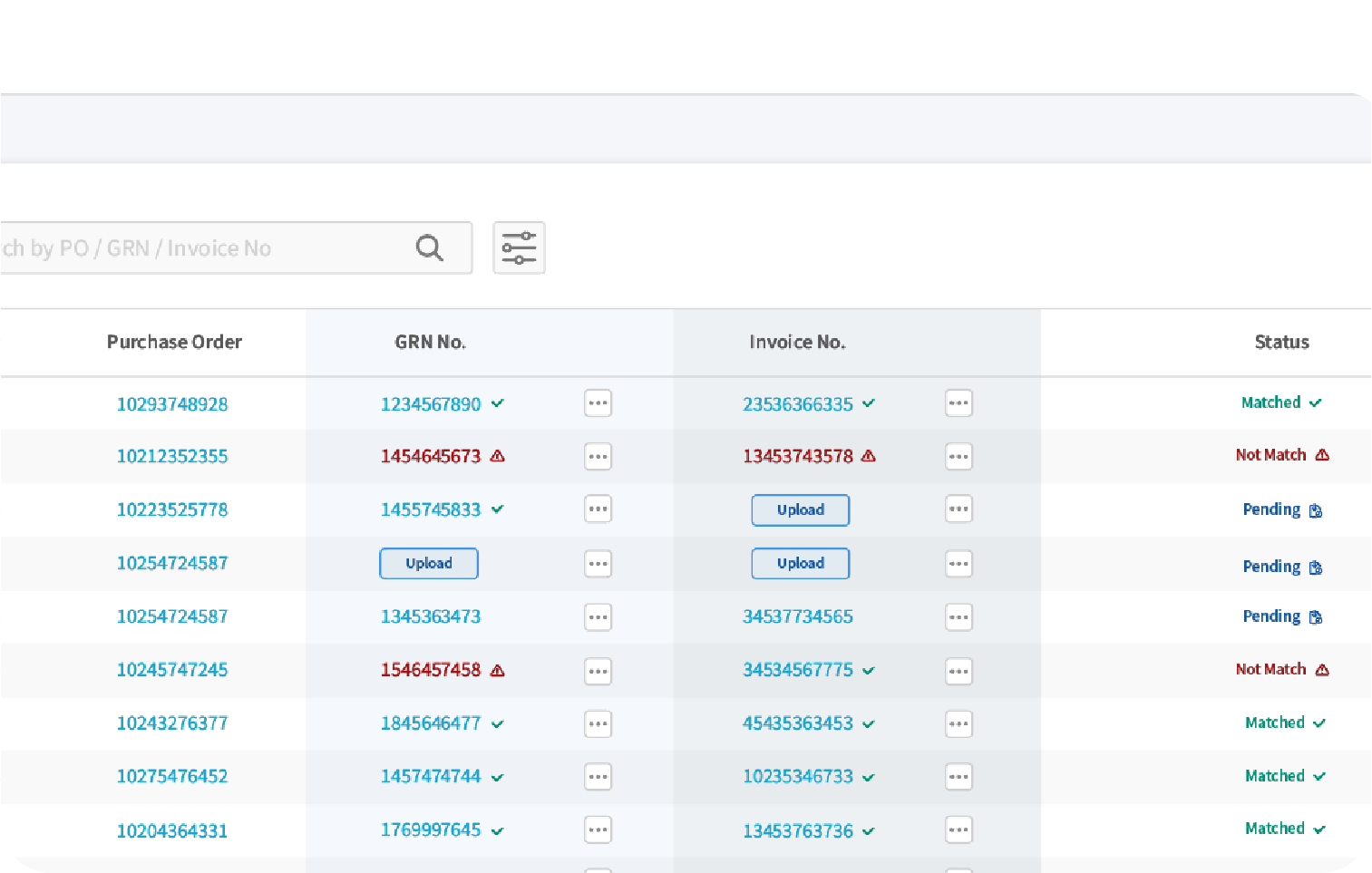
Task: Open GRN more options for 1455745833
Action: (x=598, y=509)
